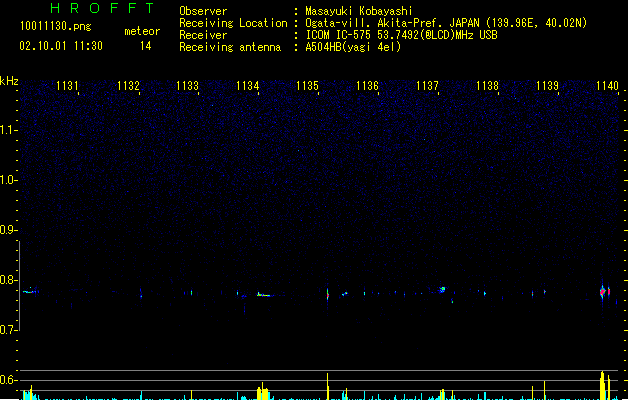
Task: Click the tall yellow intensity bar after 1135
Action: [x=328, y=386]
